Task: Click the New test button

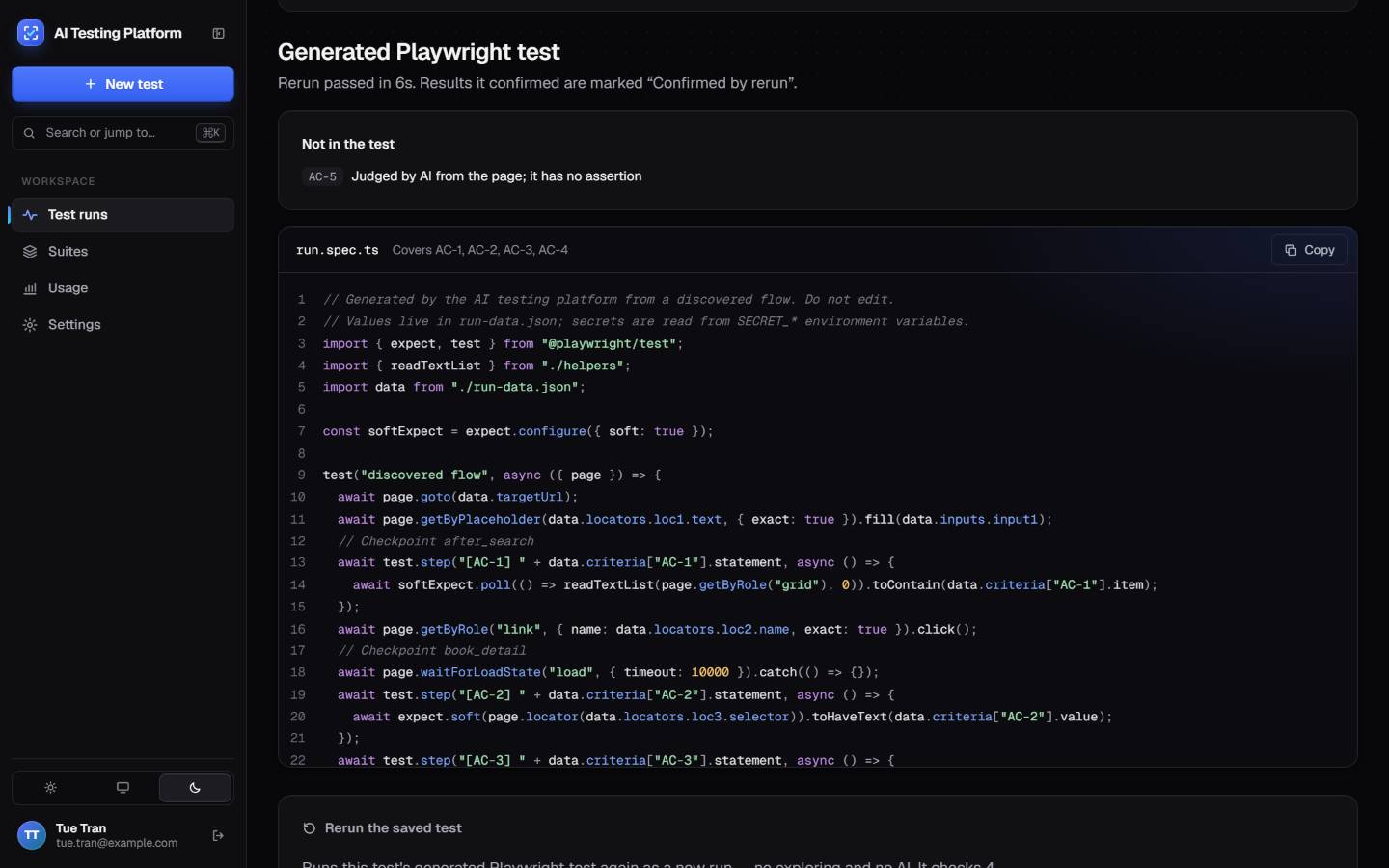Action: click(123, 84)
